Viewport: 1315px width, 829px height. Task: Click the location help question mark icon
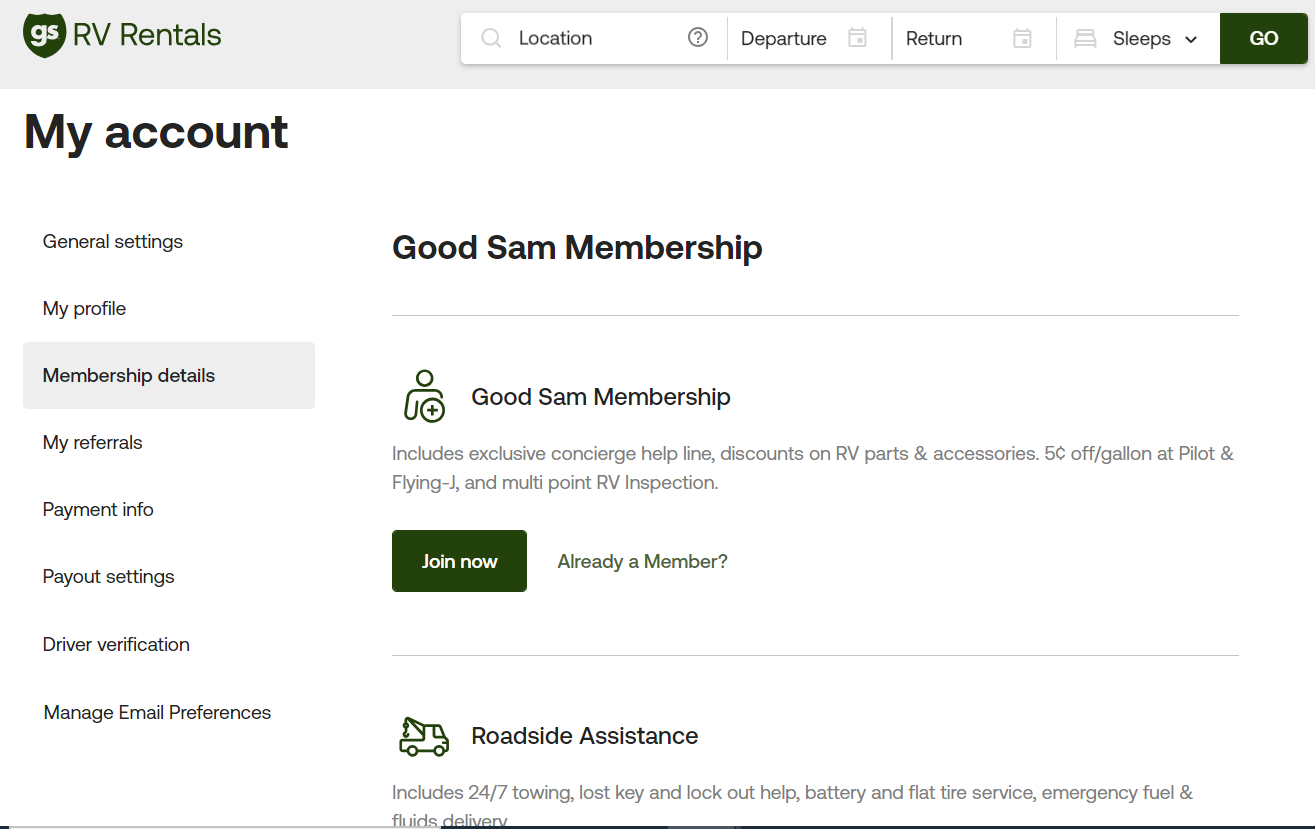698,38
